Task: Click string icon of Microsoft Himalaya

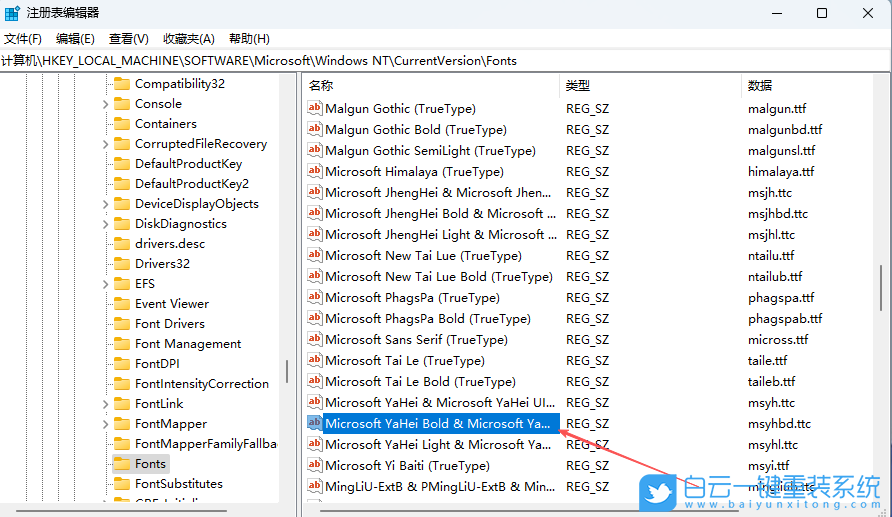Action: tap(315, 171)
